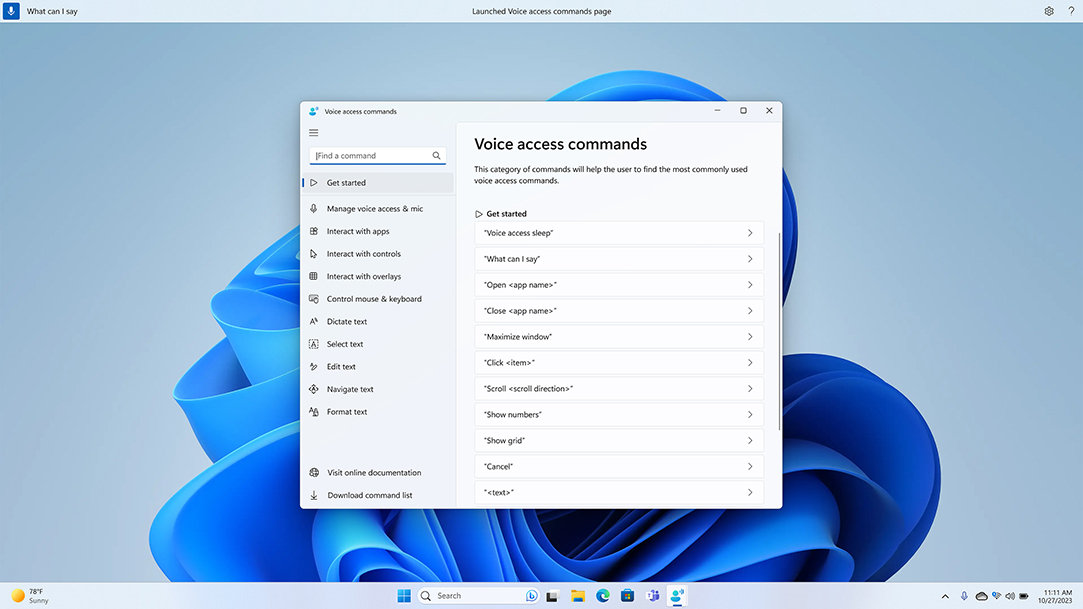Expand the "Maximize window" command
Viewport: 1083px width, 609px height.
tap(618, 337)
